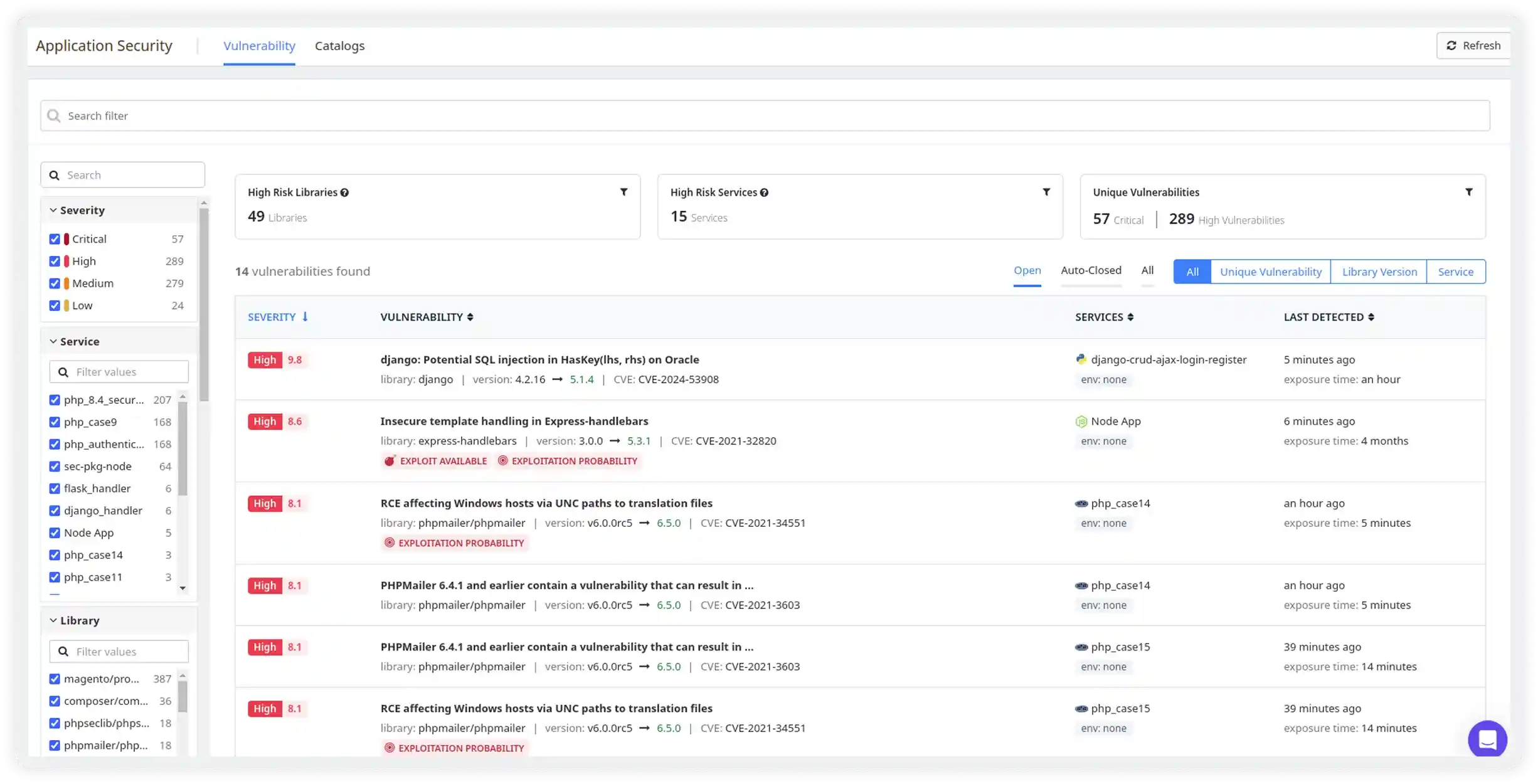Viewport: 1538px width, 784px height.
Task: Click the top Search filter field
Action: (x=765, y=116)
